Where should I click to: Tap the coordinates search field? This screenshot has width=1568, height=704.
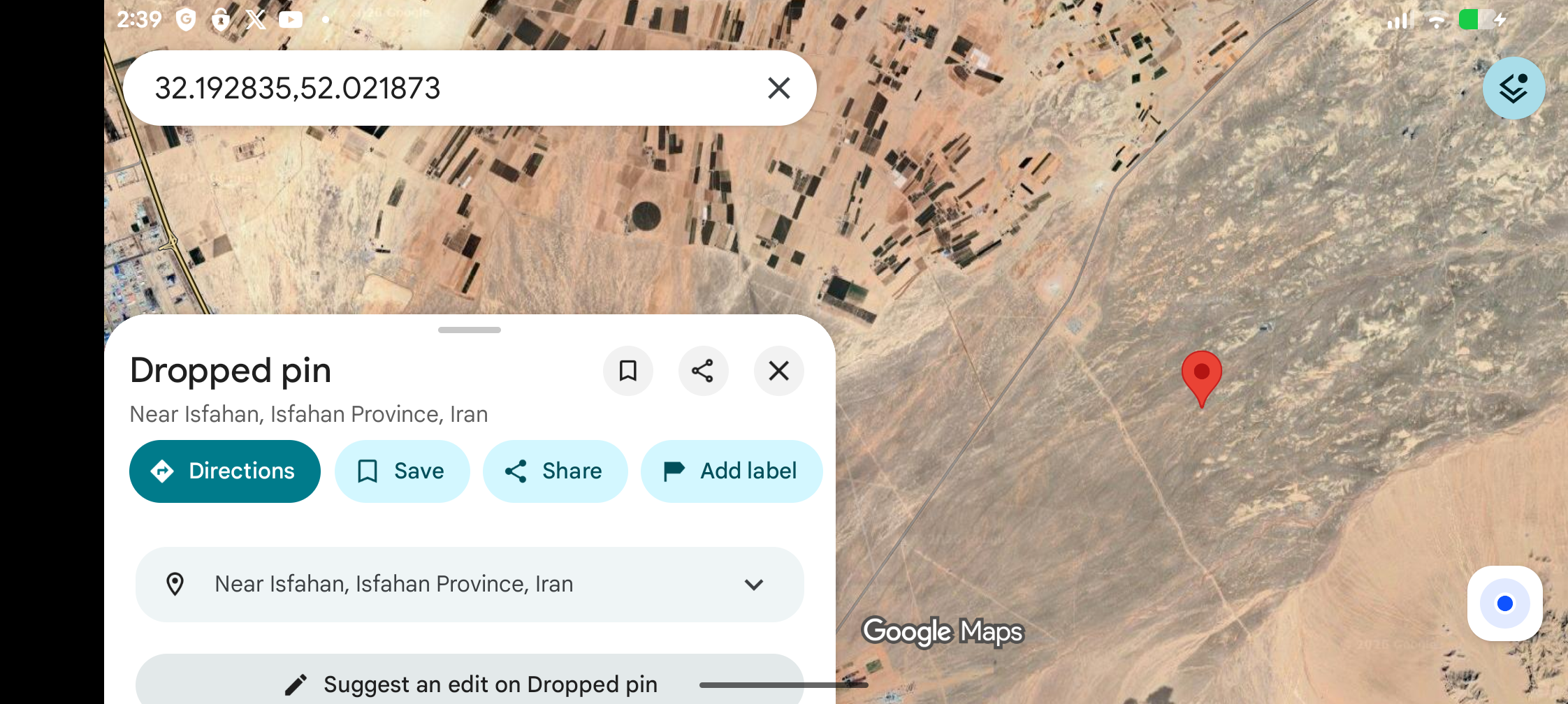click(470, 88)
